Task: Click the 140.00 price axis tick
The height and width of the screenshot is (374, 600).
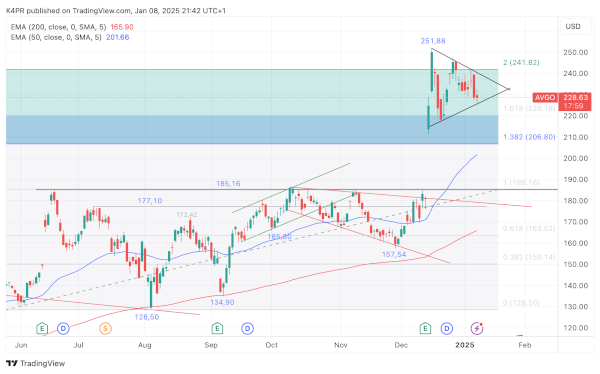Action: pos(576,285)
